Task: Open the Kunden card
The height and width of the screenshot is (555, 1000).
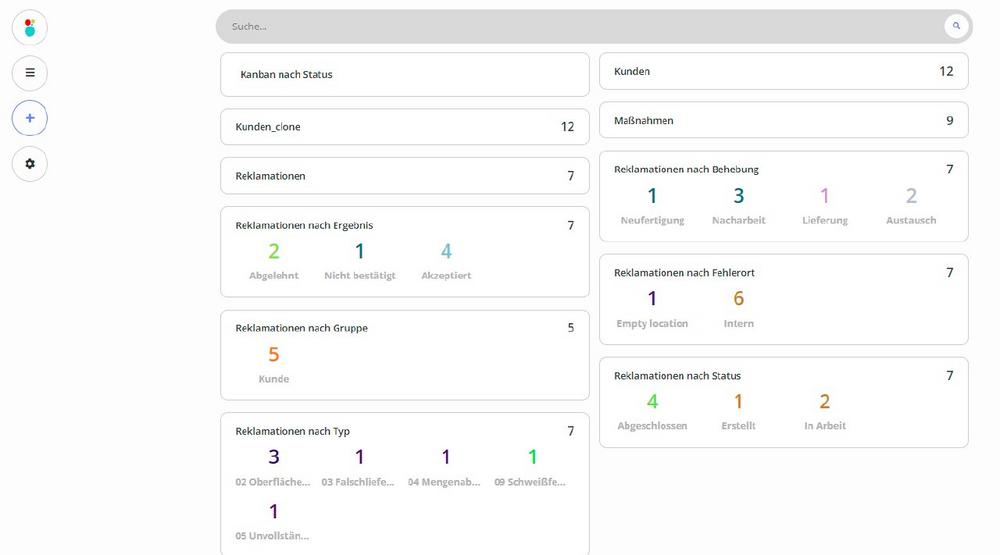Action: (783, 72)
